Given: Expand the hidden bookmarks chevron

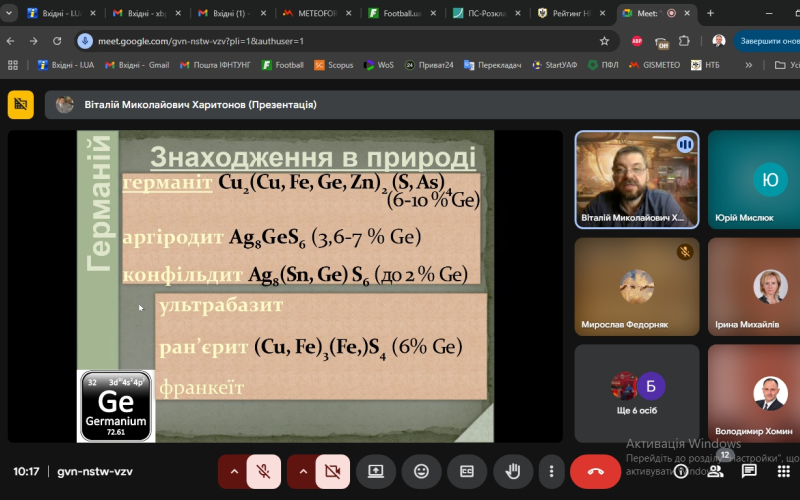Looking at the screenshot, I should 748,65.
